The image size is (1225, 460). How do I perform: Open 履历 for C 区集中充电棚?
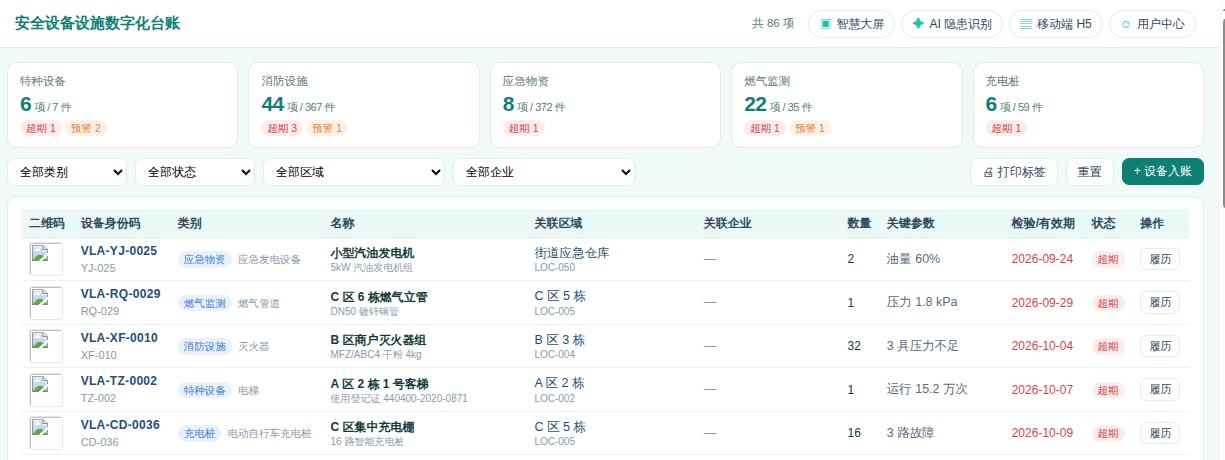pyautogui.click(x=1160, y=433)
